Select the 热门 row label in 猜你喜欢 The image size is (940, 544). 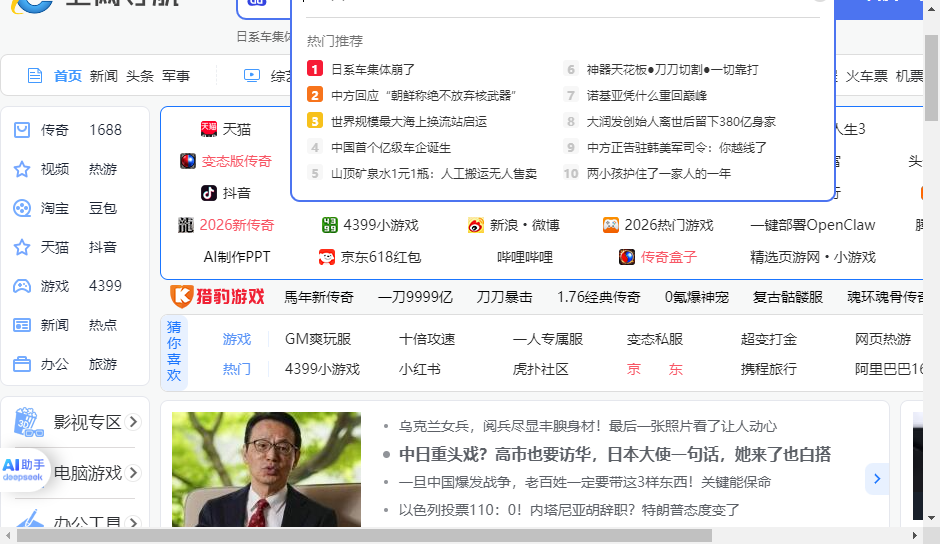(237, 369)
